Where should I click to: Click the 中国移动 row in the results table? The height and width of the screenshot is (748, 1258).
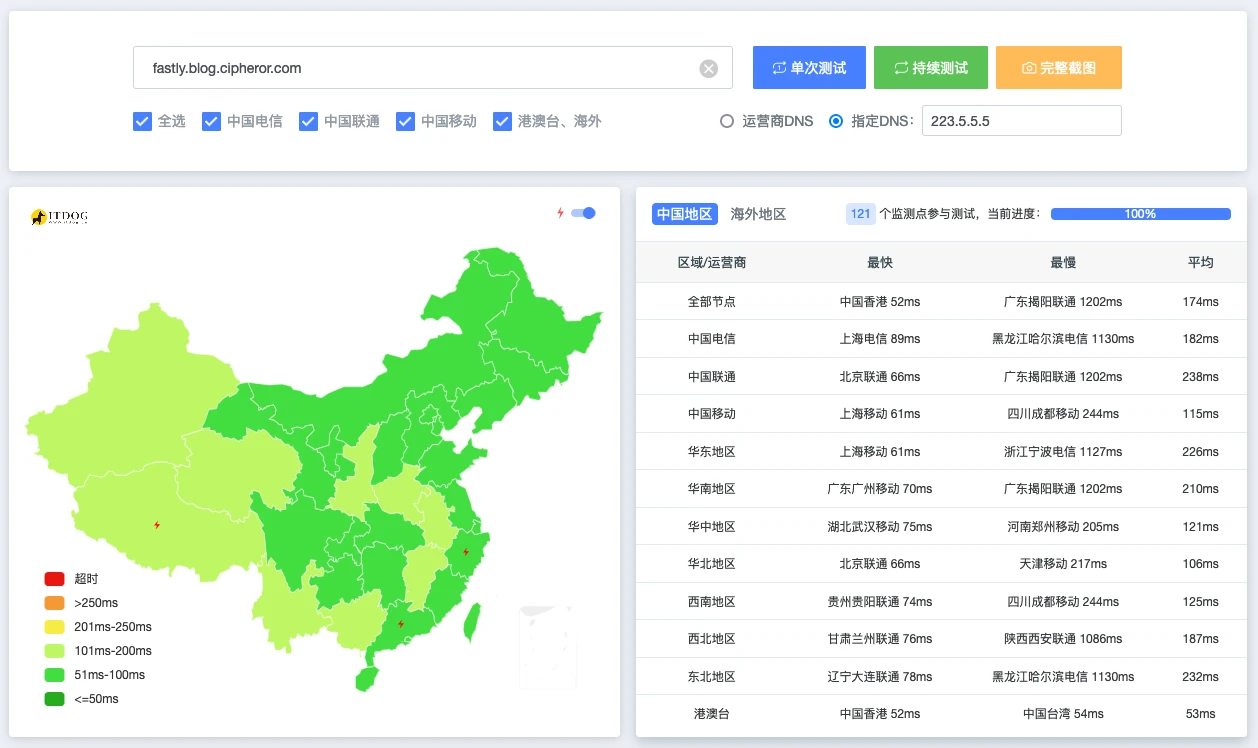[941, 414]
